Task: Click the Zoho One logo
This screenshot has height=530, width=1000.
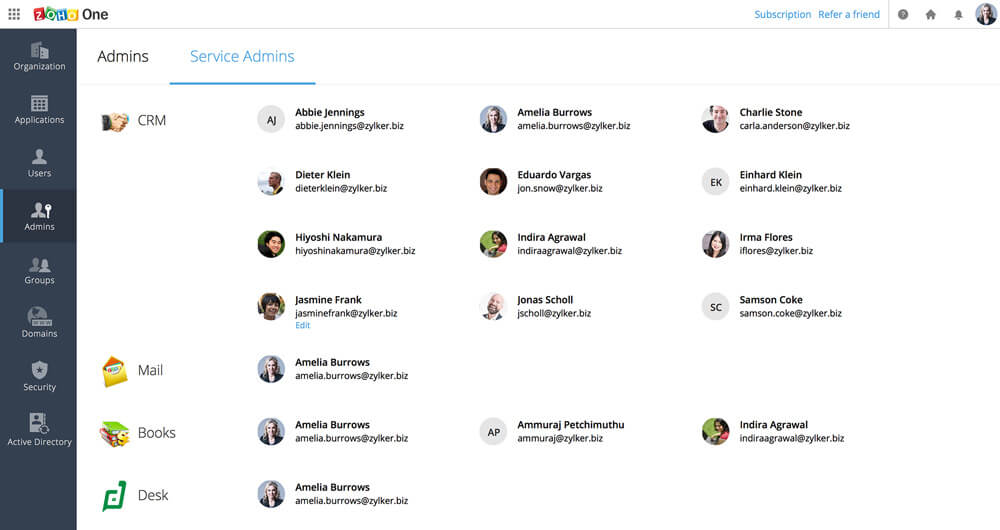Action: click(x=71, y=14)
